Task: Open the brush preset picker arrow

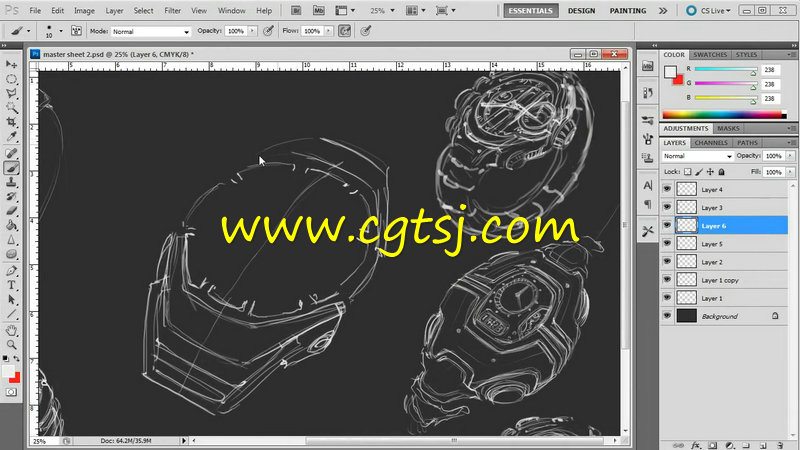Action: coord(61,31)
